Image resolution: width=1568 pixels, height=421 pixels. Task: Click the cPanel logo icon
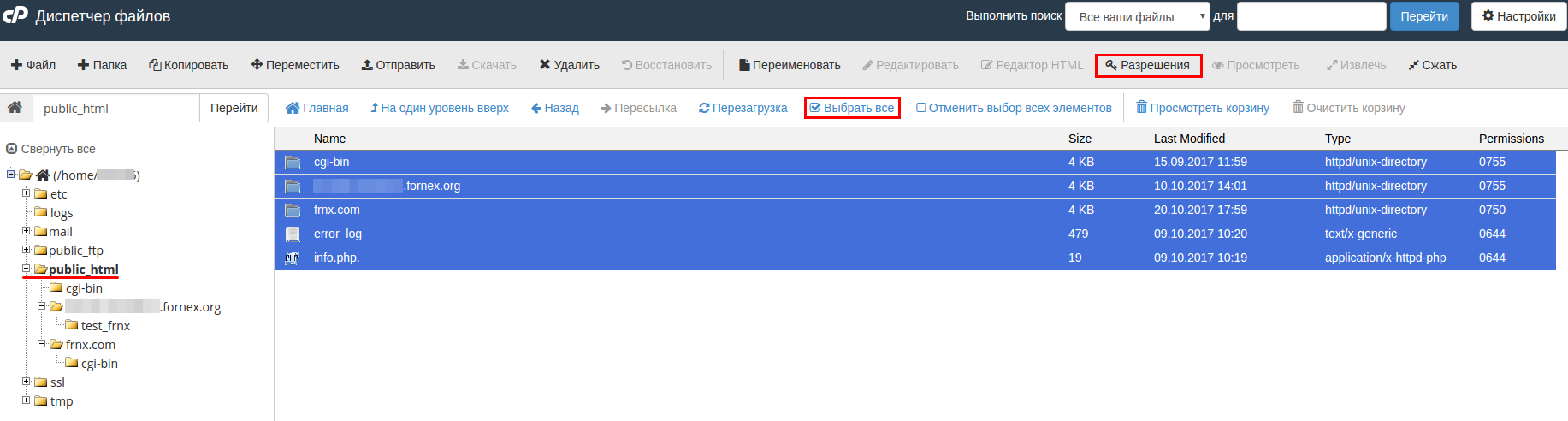coord(15,15)
